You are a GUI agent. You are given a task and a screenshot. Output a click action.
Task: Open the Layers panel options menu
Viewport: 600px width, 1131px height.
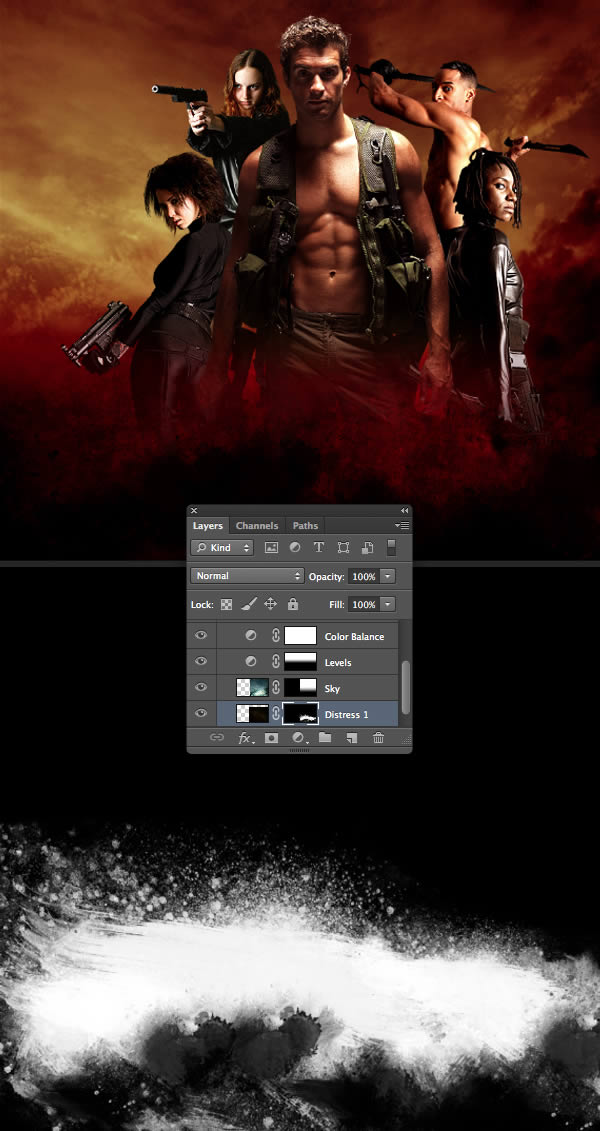pos(402,525)
